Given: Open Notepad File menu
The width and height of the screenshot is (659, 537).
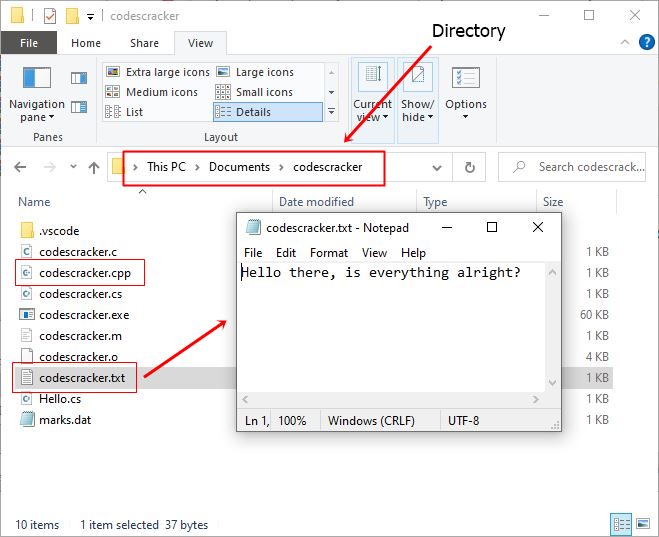Looking at the screenshot, I should pos(253,253).
